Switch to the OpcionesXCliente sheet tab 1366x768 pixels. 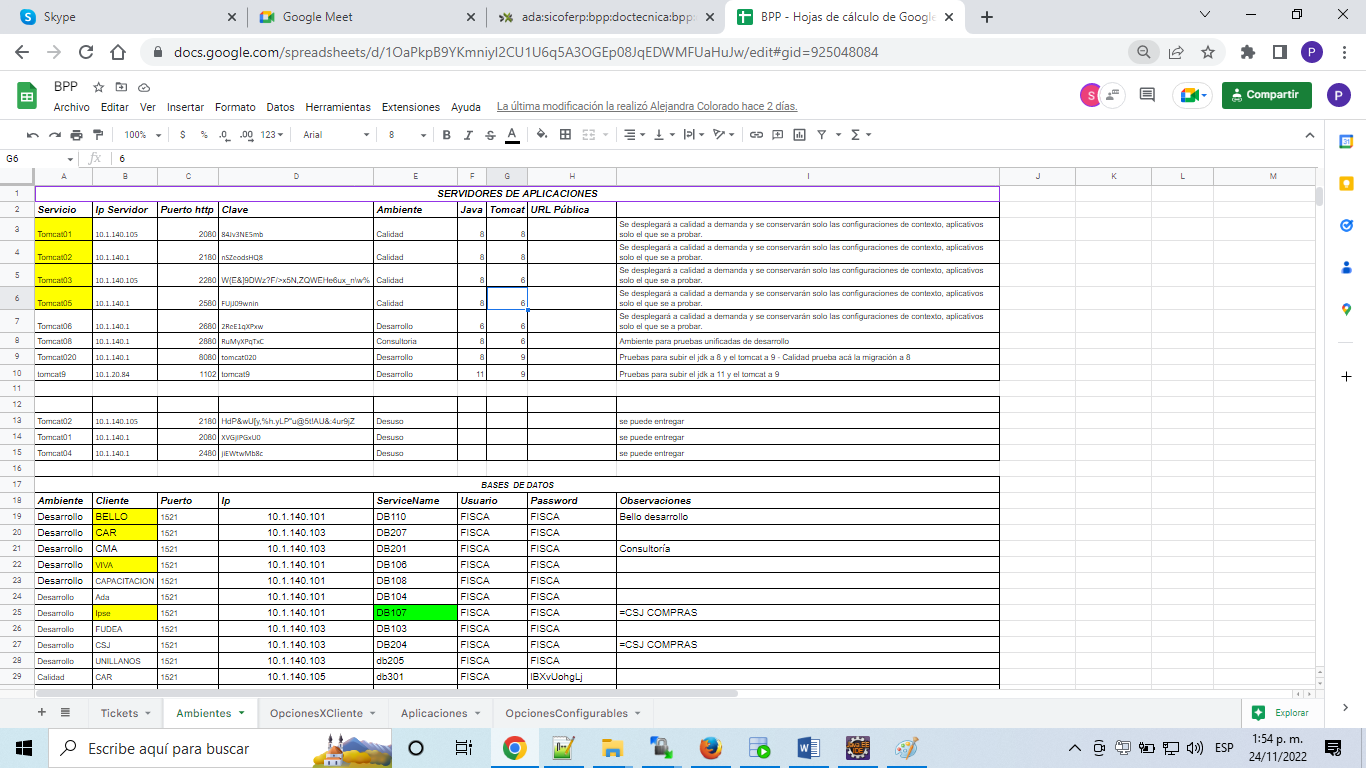point(316,713)
